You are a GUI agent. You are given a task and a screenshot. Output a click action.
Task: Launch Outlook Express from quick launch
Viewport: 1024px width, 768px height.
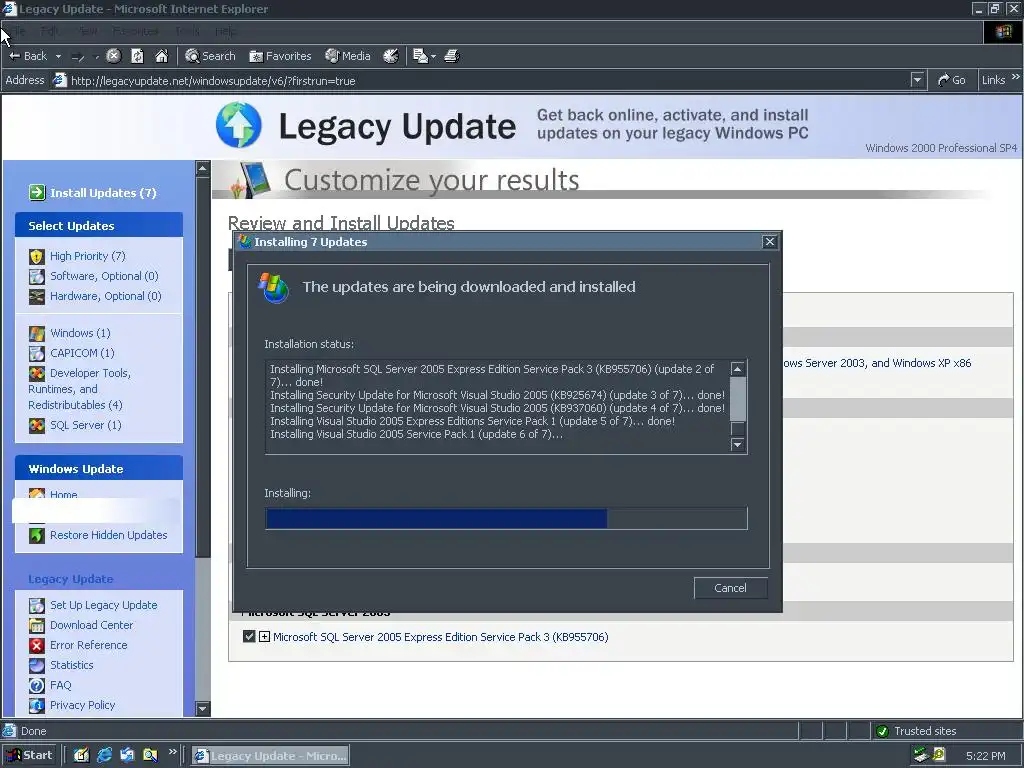(x=127, y=755)
